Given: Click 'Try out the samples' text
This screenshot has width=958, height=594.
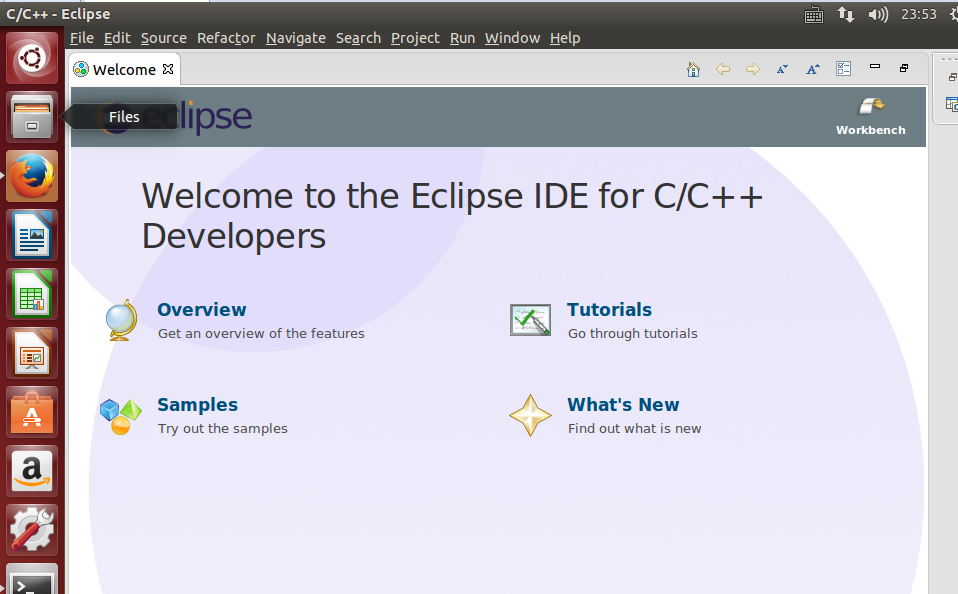Looking at the screenshot, I should [222, 428].
